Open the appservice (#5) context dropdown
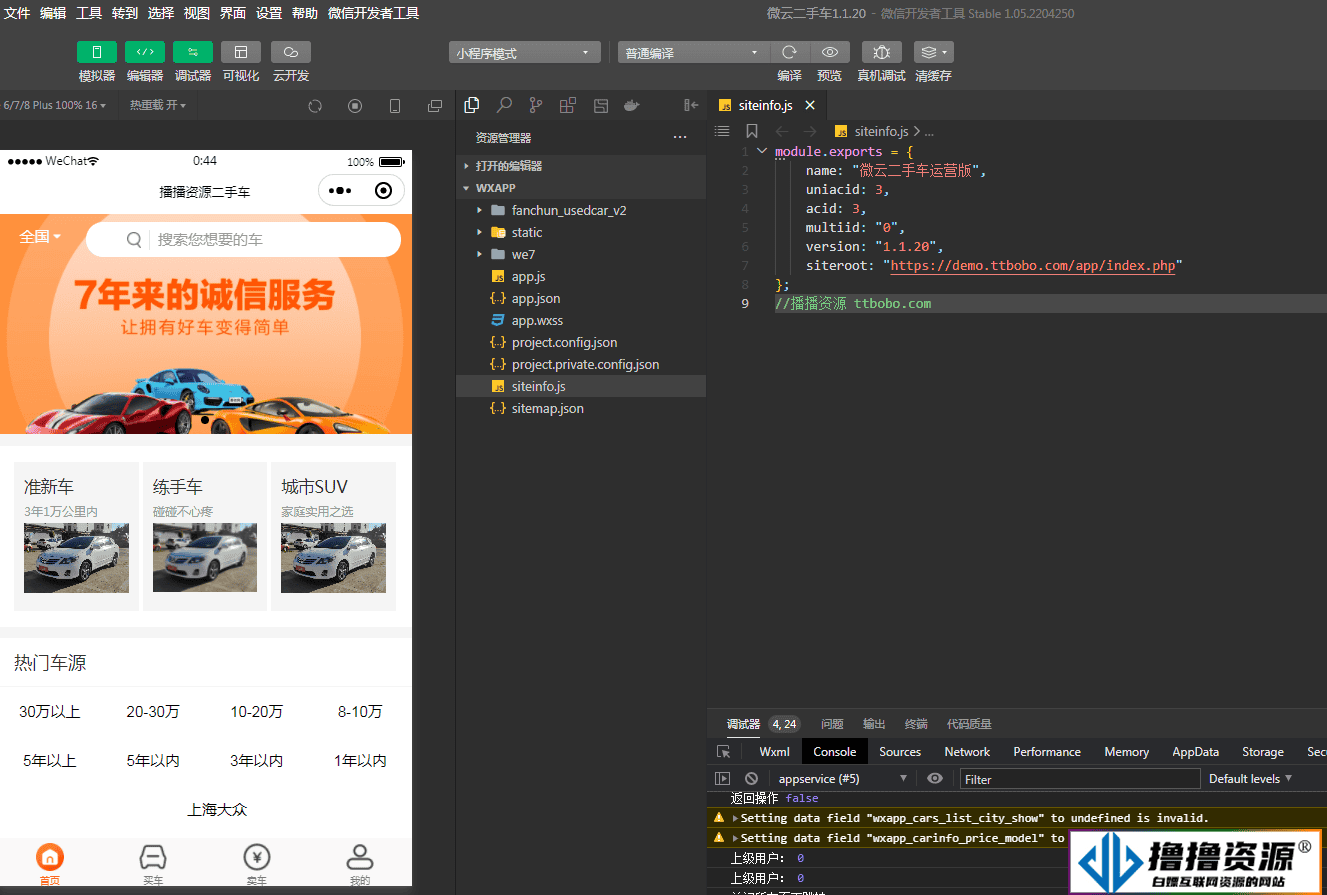This screenshot has width=1327, height=895. (x=843, y=778)
